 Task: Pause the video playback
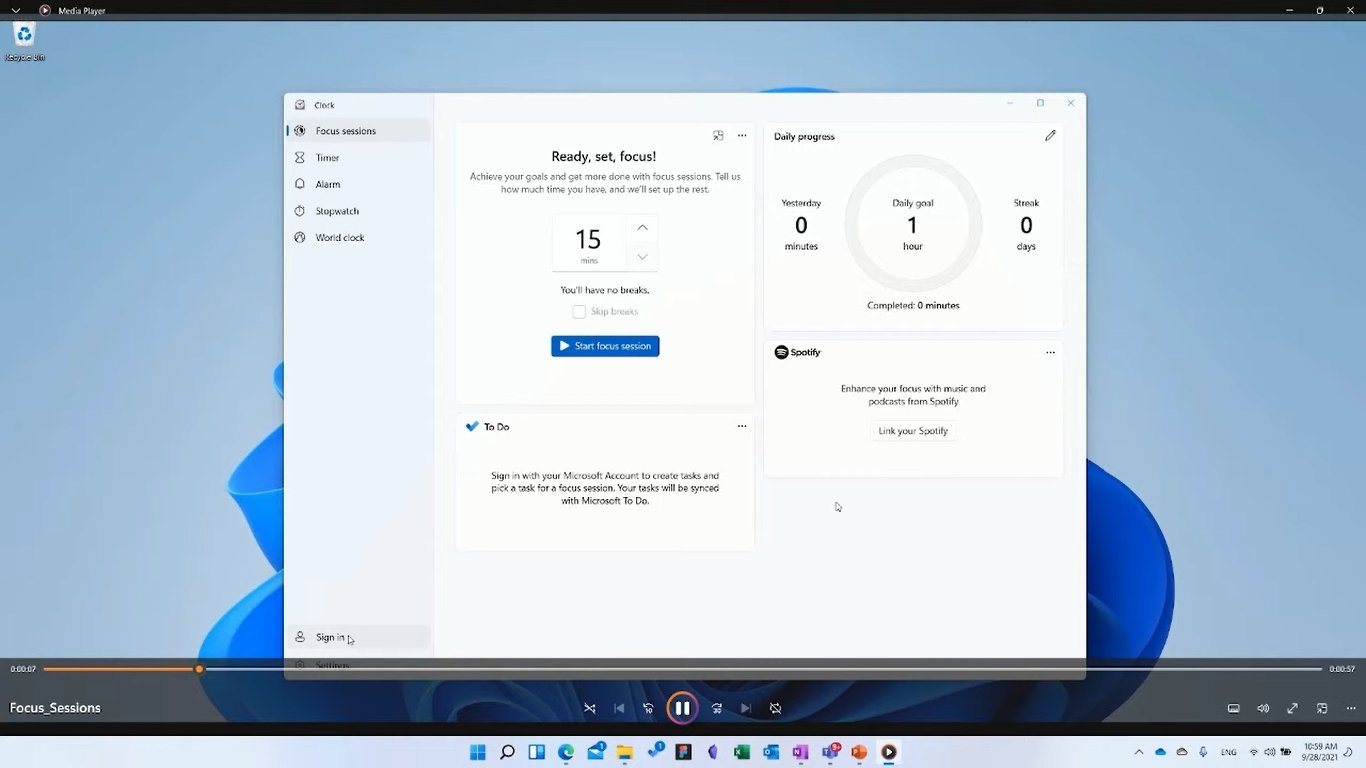click(682, 707)
